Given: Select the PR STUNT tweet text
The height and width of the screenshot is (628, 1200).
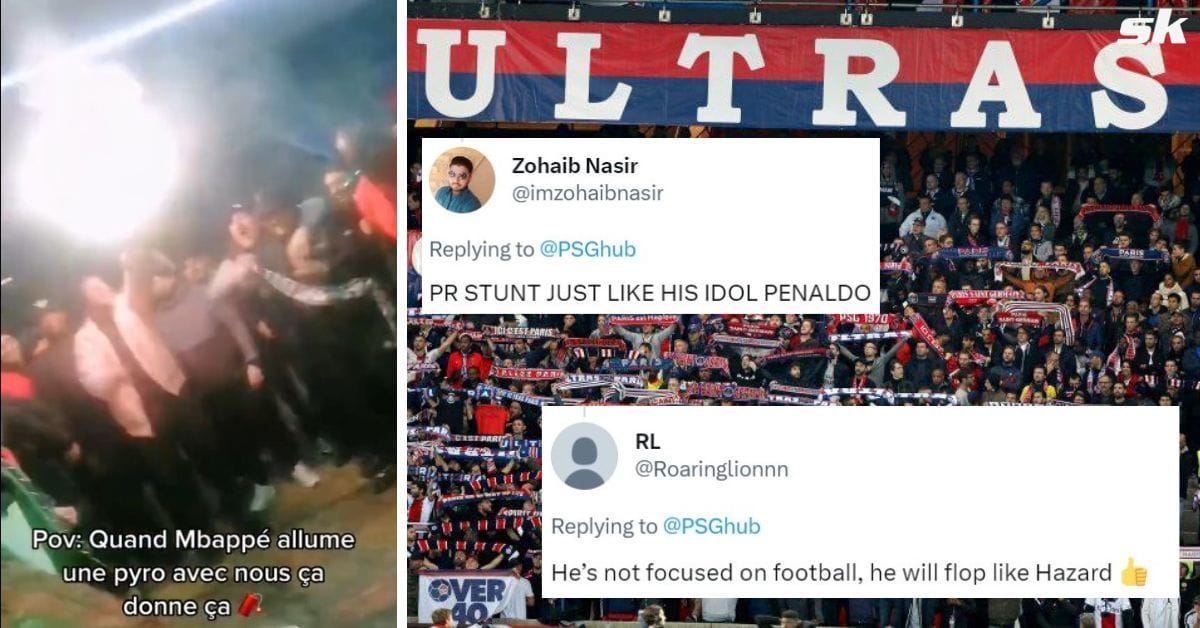Looking at the screenshot, I should (x=645, y=296).
